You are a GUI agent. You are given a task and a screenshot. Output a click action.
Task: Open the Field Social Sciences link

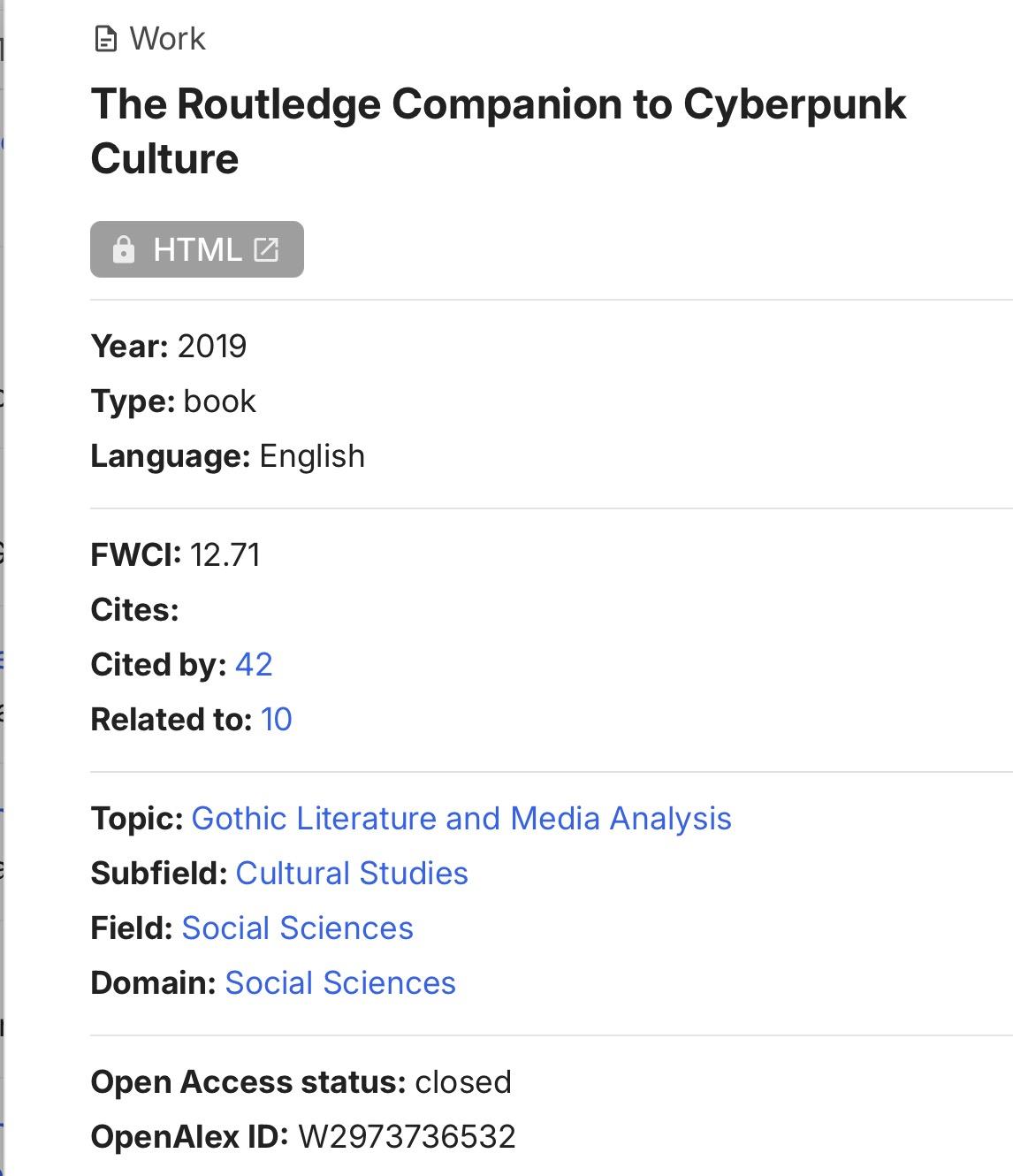[x=297, y=928]
